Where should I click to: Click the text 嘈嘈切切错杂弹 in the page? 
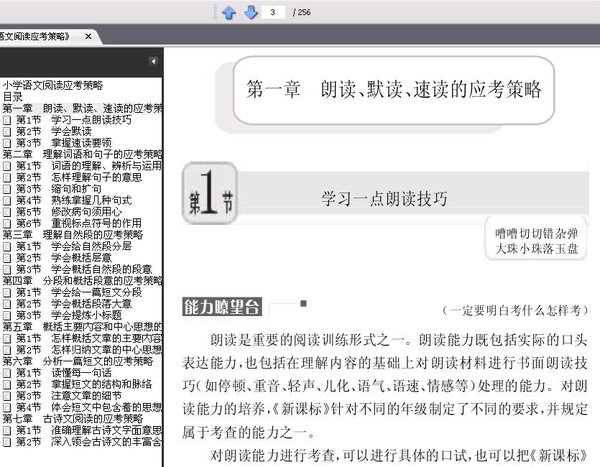point(536,234)
